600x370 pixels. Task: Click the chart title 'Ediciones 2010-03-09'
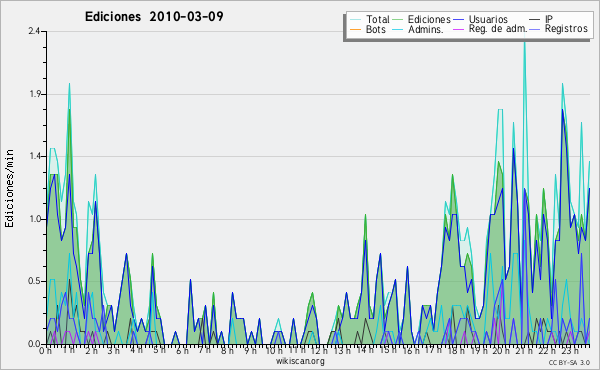[x=154, y=16]
